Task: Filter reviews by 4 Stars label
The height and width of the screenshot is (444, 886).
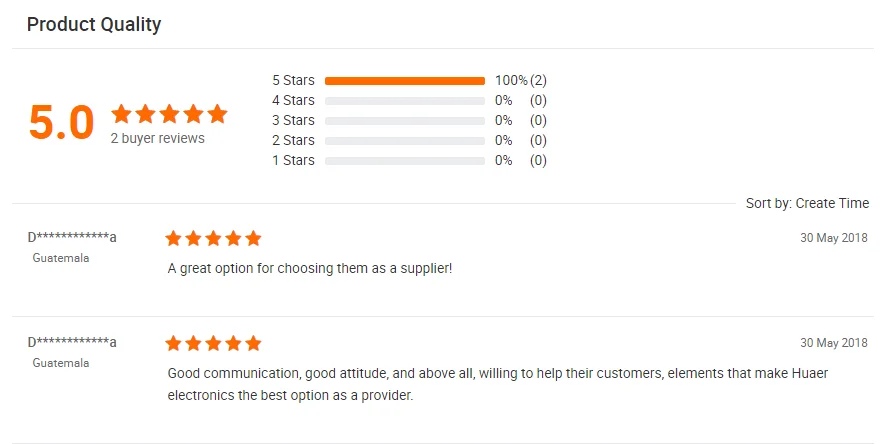Action: tap(293, 100)
